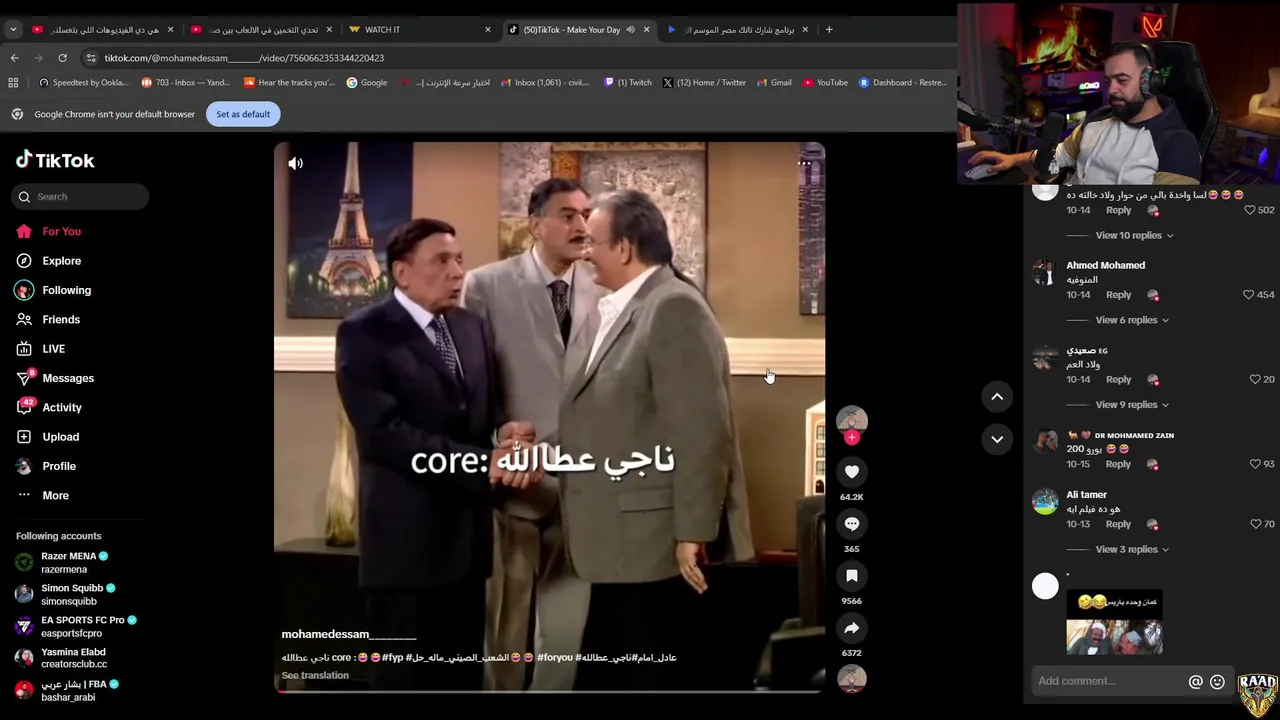Bookmark the video to favorites
Image resolution: width=1280 pixels, height=720 pixels.
pos(852,576)
